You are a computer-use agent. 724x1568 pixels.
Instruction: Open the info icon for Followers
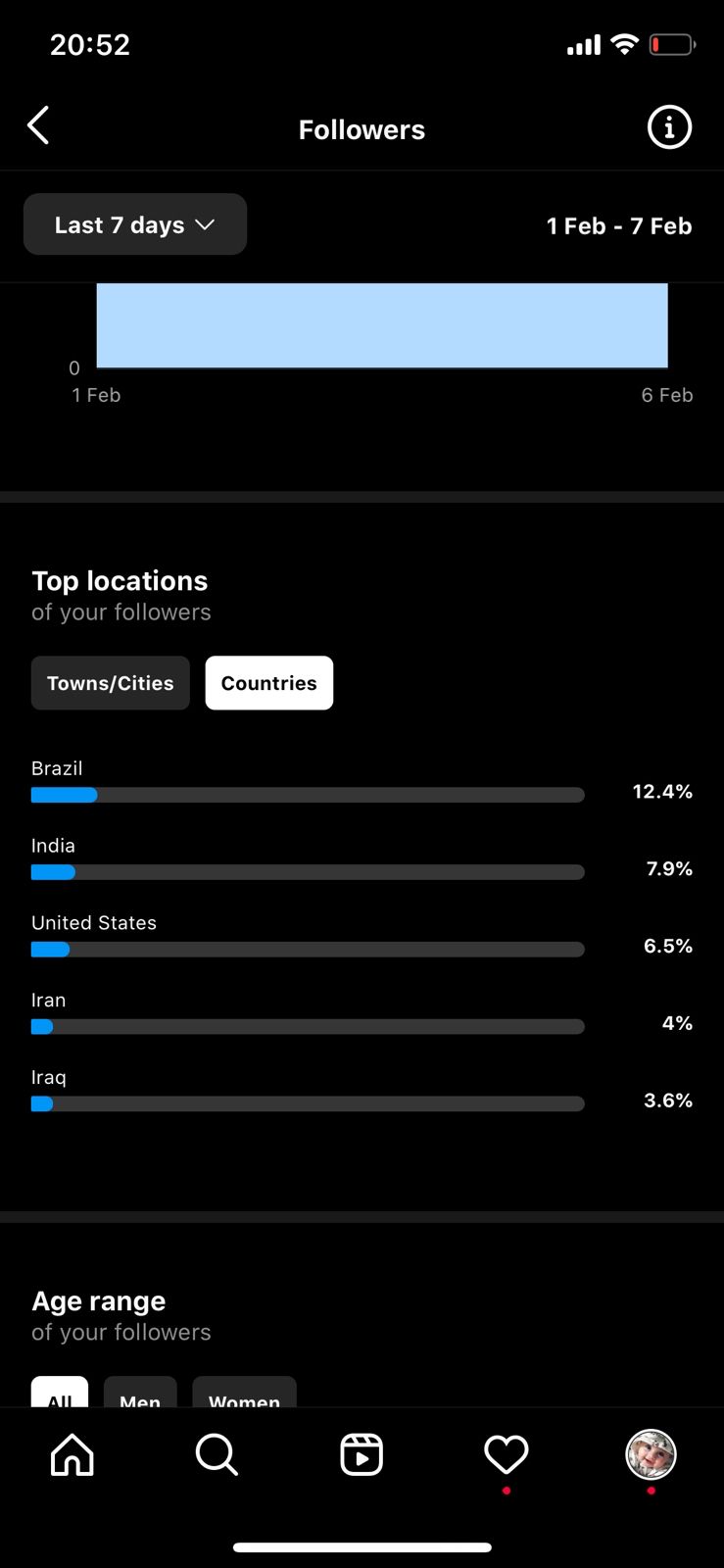pos(669,127)
